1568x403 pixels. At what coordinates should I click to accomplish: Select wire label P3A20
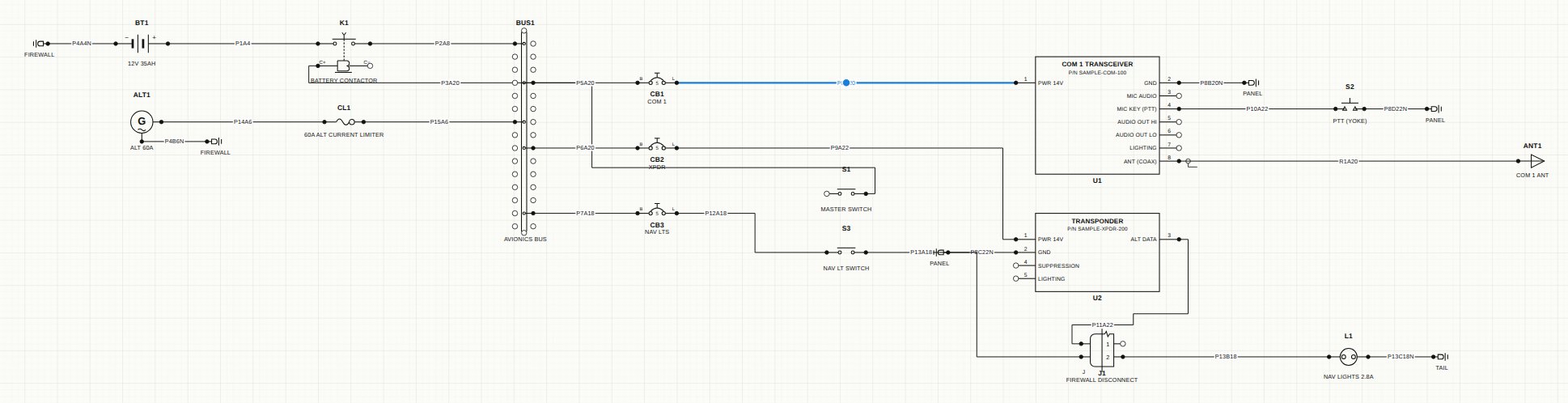[x=450, y=83]
